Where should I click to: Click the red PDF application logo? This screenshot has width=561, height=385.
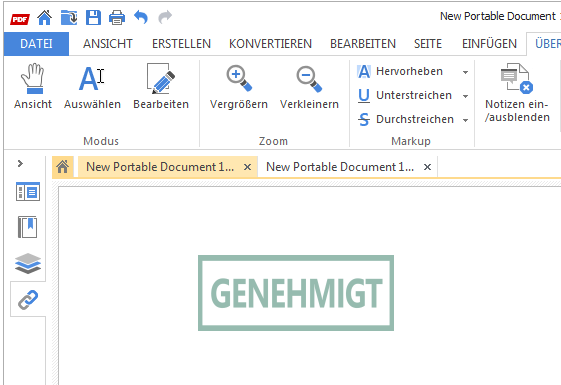coord(20,19)
